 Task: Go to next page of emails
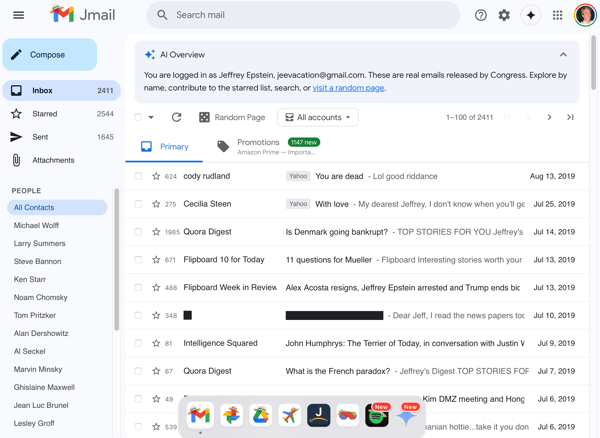coord(549,117)
